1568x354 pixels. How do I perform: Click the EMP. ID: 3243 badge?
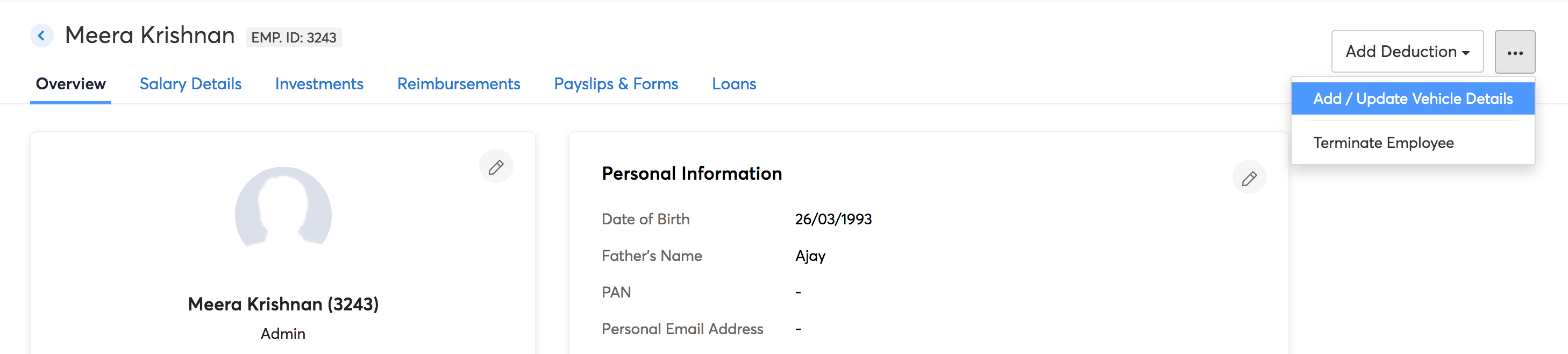pyautogui.click(x=294, y=38)
